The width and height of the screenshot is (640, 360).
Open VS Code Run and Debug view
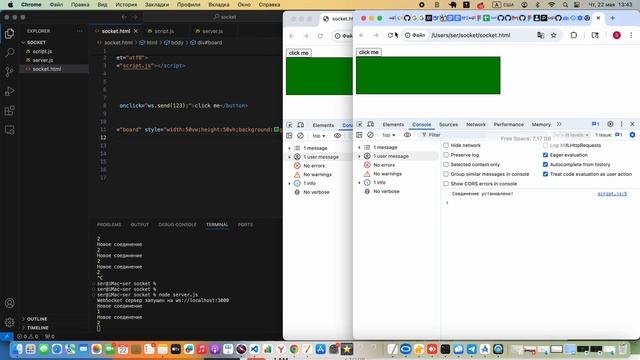[9, 91]
